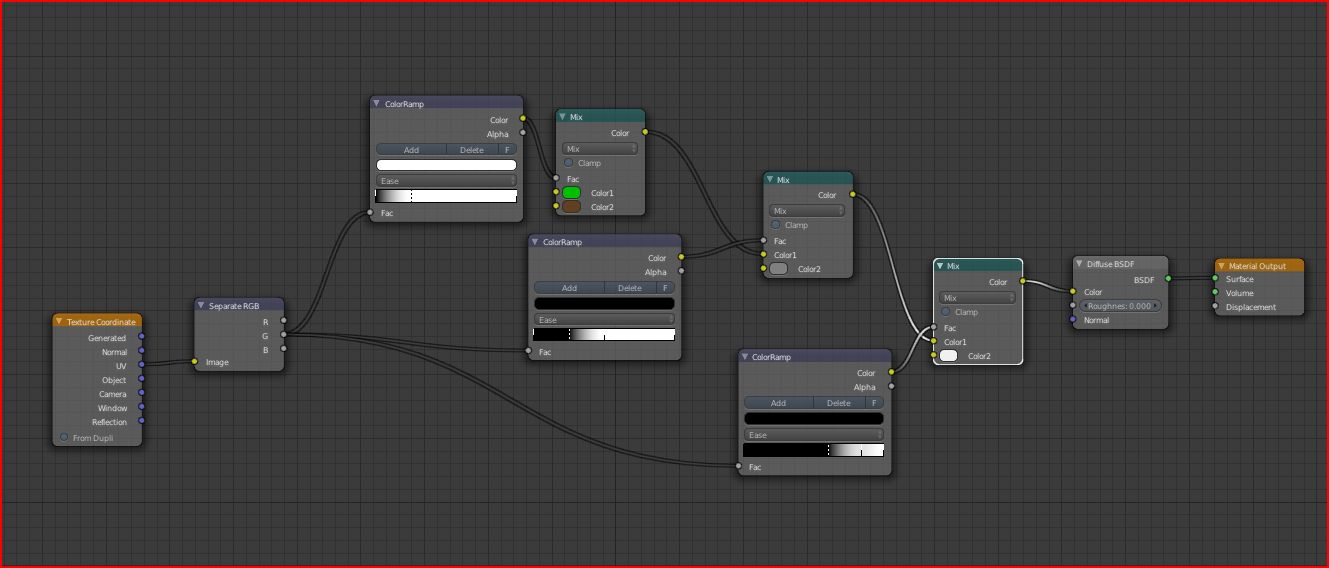1329x568 pixels.
Task: Open blend type dropdown on selected Mix node
Action: pyautogui.click(x=977, y=298)
